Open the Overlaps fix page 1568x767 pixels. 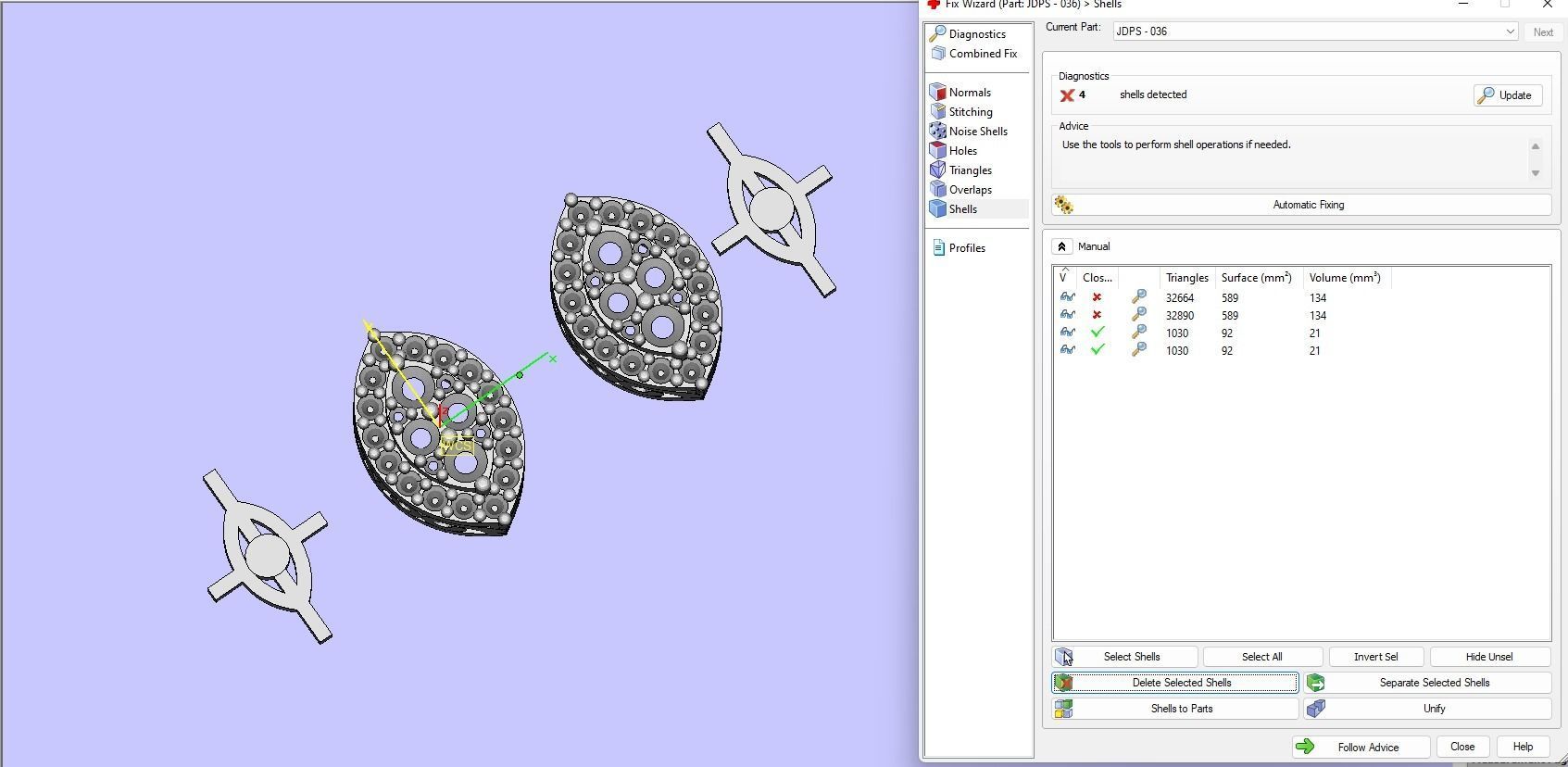[961, 190]
